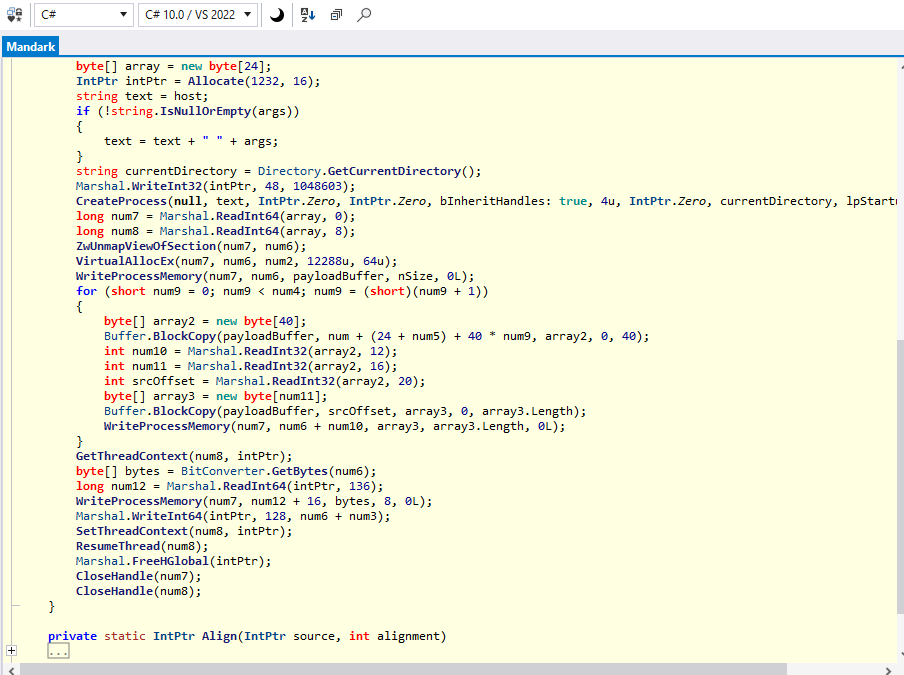Open the C# language dropdown
Image resolution: width=904 pixels, height=675 pixels.
point(84,14)
